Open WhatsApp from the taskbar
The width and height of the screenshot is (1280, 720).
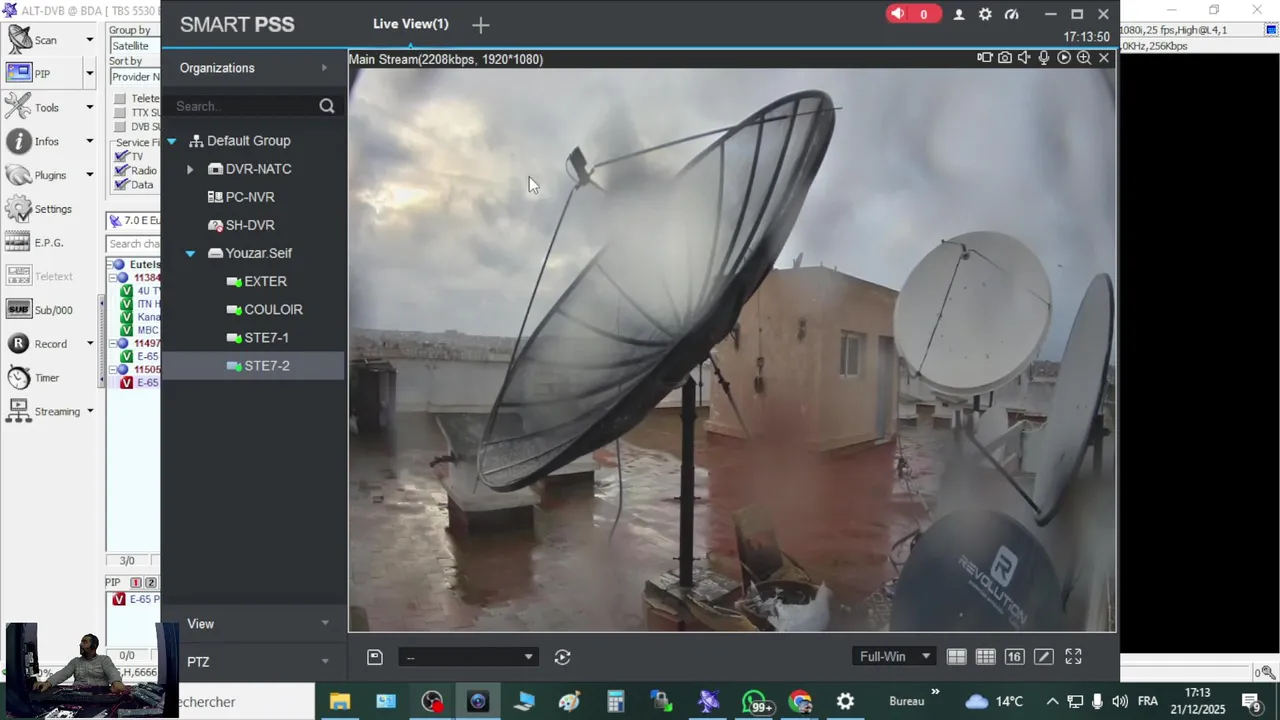pyautogui.click(x=755, y=702)
